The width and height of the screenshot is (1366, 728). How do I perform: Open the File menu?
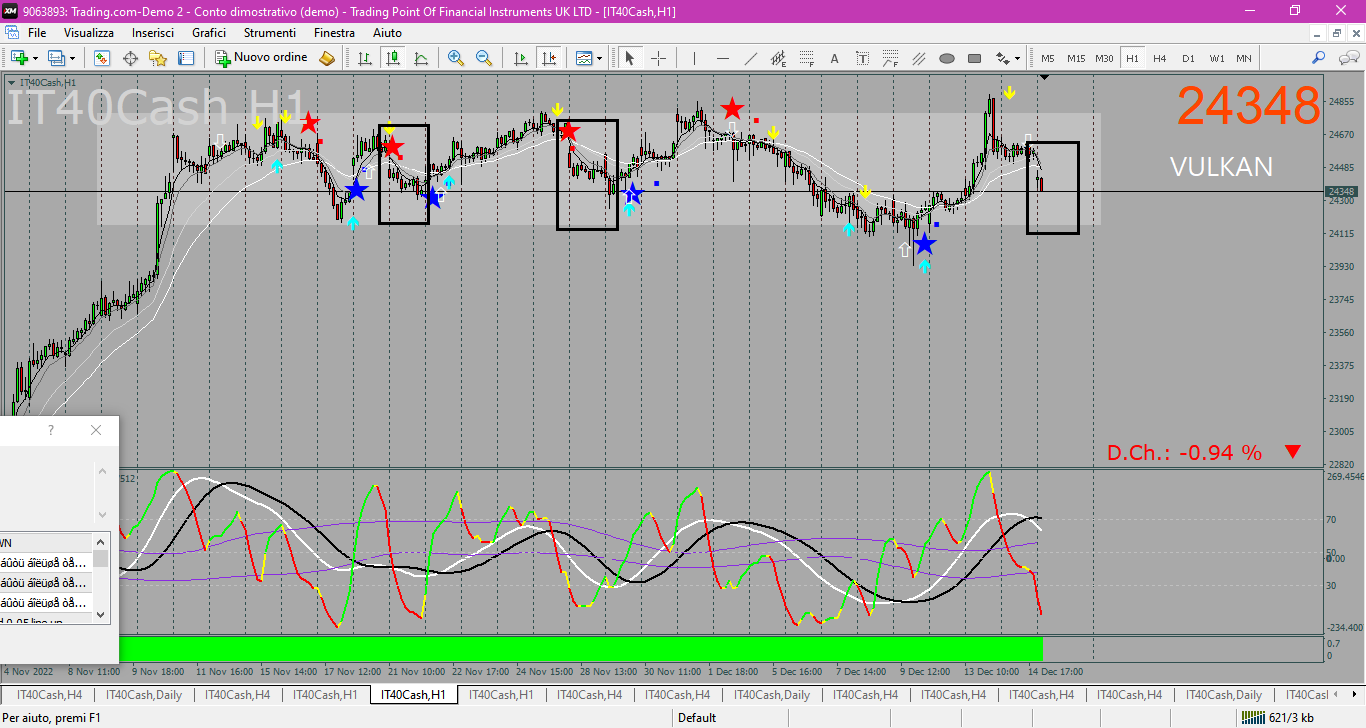pos(37,33)
